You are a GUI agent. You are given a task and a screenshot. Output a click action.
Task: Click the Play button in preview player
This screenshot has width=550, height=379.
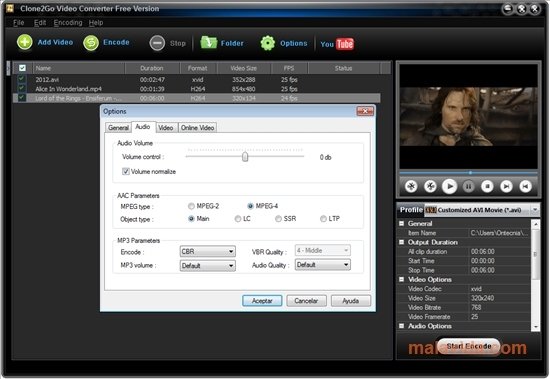pyautogui.click(x=449, y=186)
